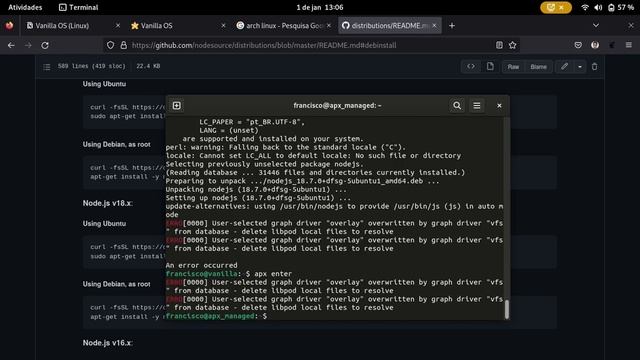Go forward in Firefox
The width and height of the screenshot is (640, 360).
click(28, 45)
